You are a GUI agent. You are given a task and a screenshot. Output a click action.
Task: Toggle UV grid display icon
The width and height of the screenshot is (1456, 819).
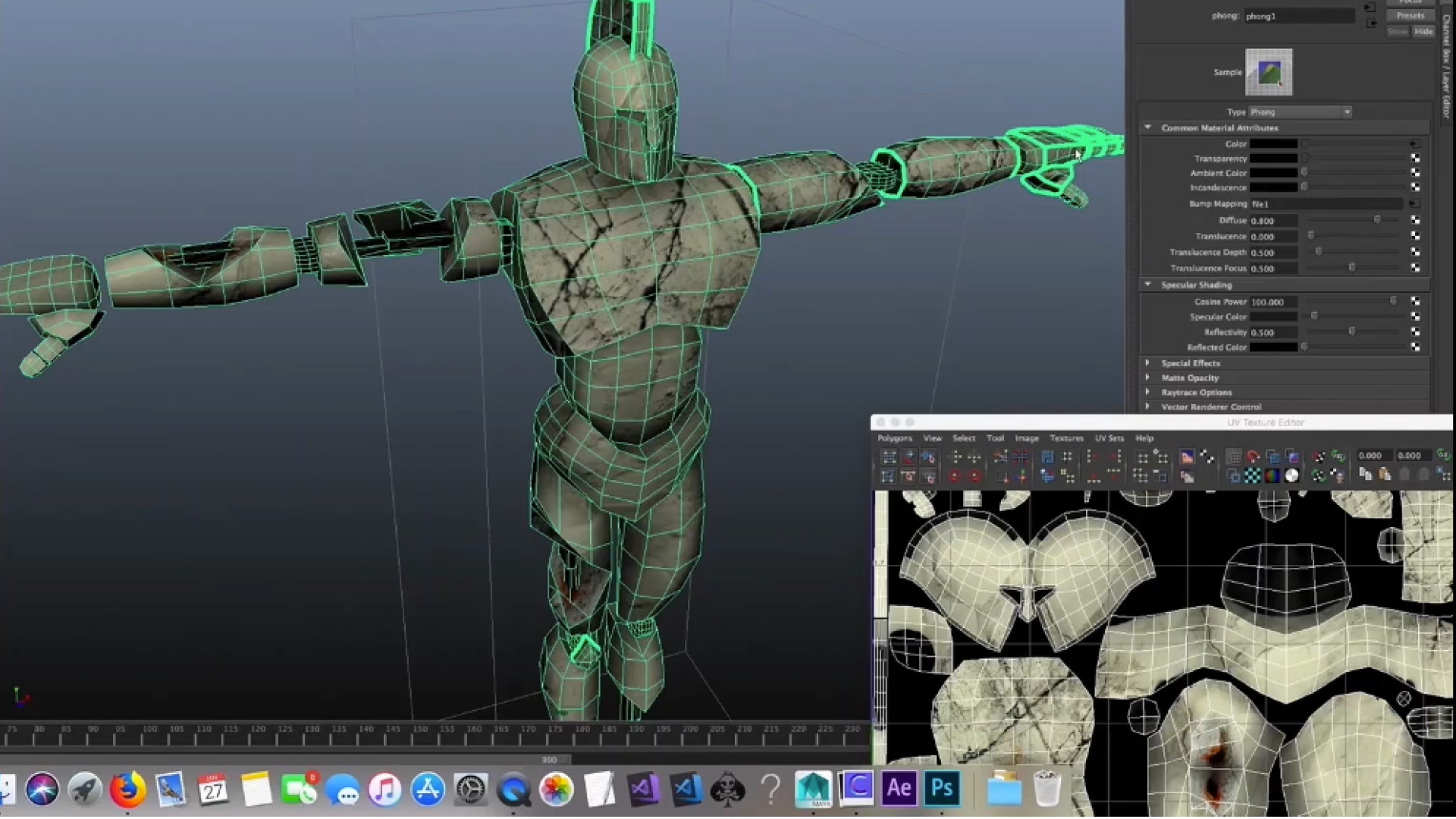pyautogui.click(x=1234, y=457)
